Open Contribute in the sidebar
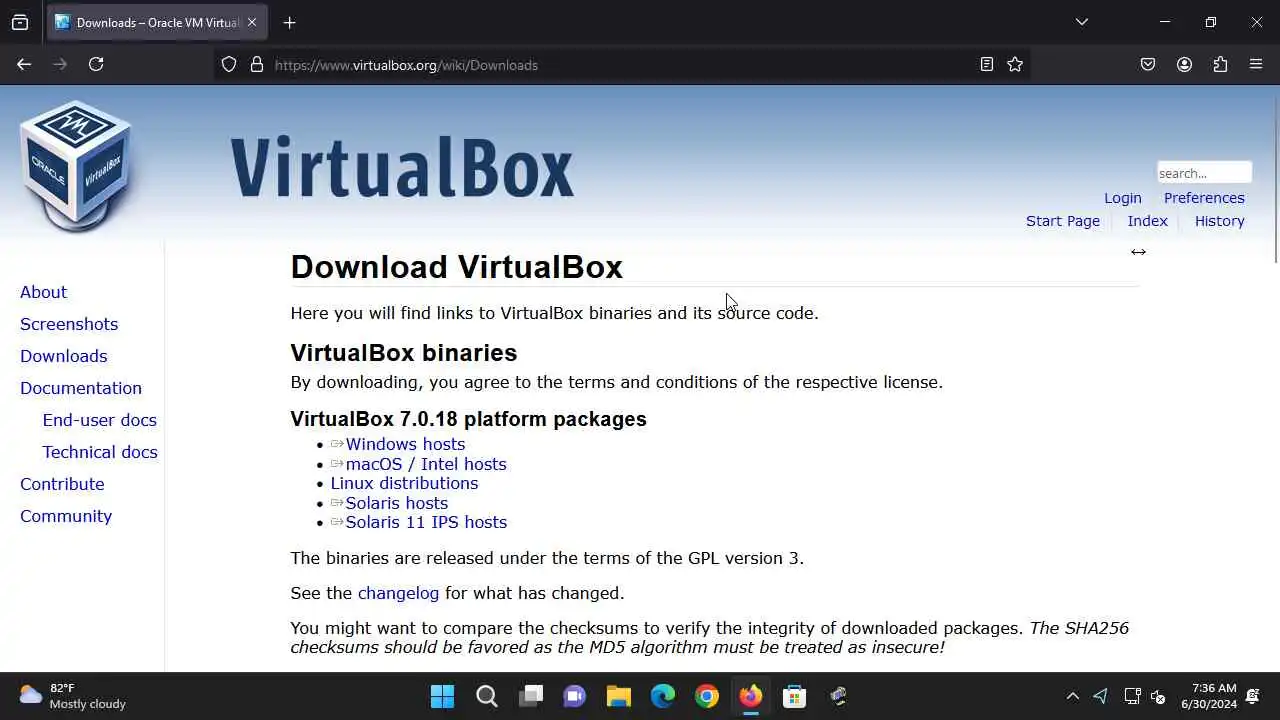 click(x=62, y=484)
